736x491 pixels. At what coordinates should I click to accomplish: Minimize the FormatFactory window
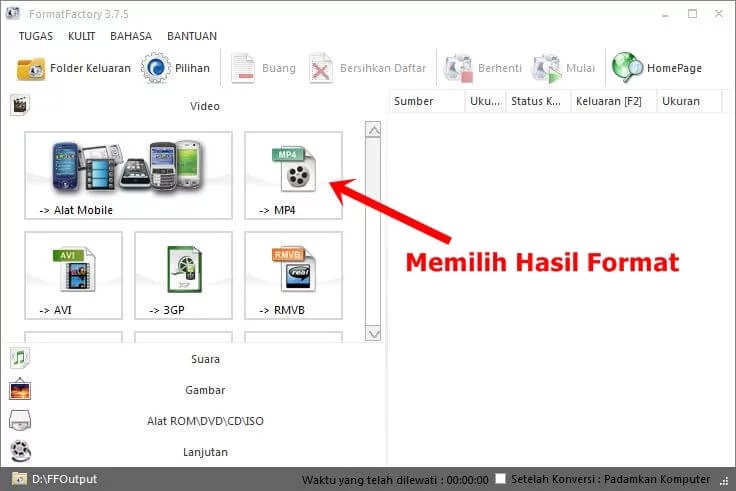click(x=665, y=14)
